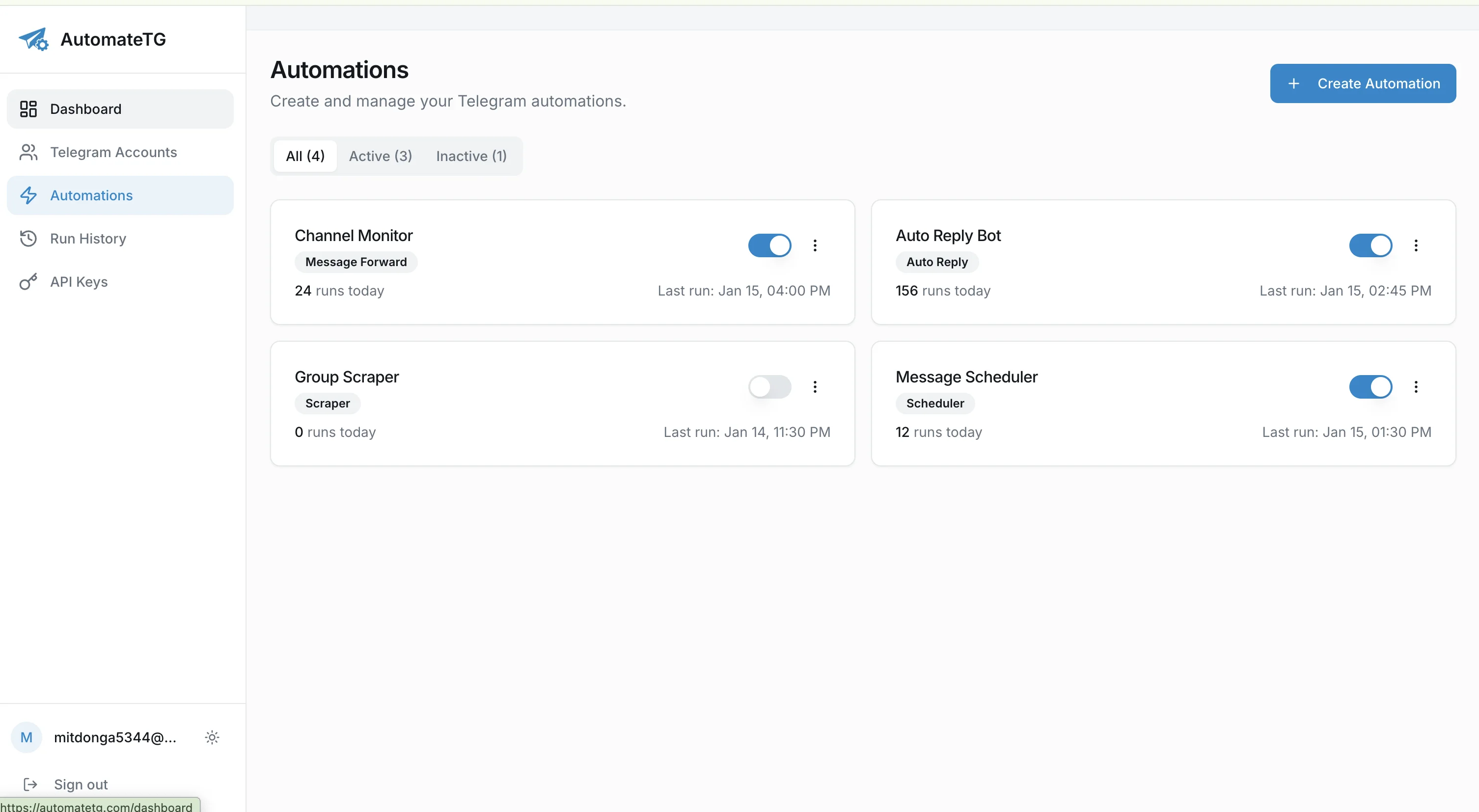This screenshot has height=812, width=1479.
Task: Open Auto Reply Bot three-dot menu
Action: [1415, 245]
